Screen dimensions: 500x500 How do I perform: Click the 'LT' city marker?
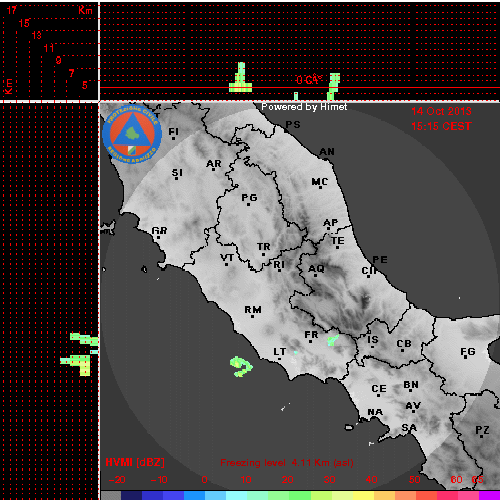pyautogui.click(x=280, y=353)
